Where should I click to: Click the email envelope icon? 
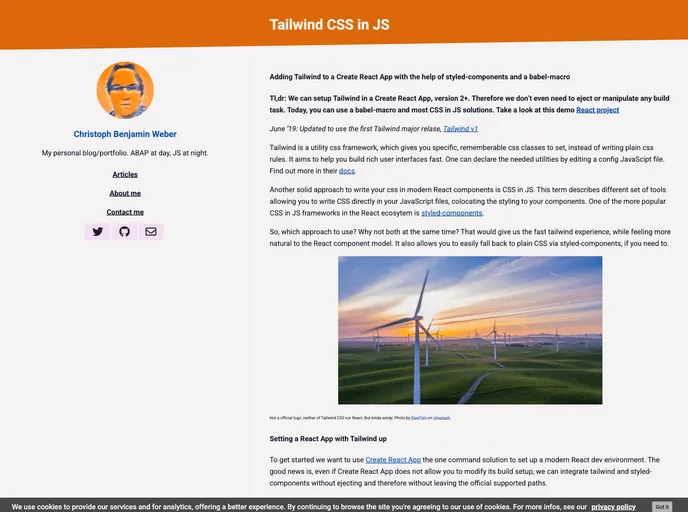pos(151,231)
